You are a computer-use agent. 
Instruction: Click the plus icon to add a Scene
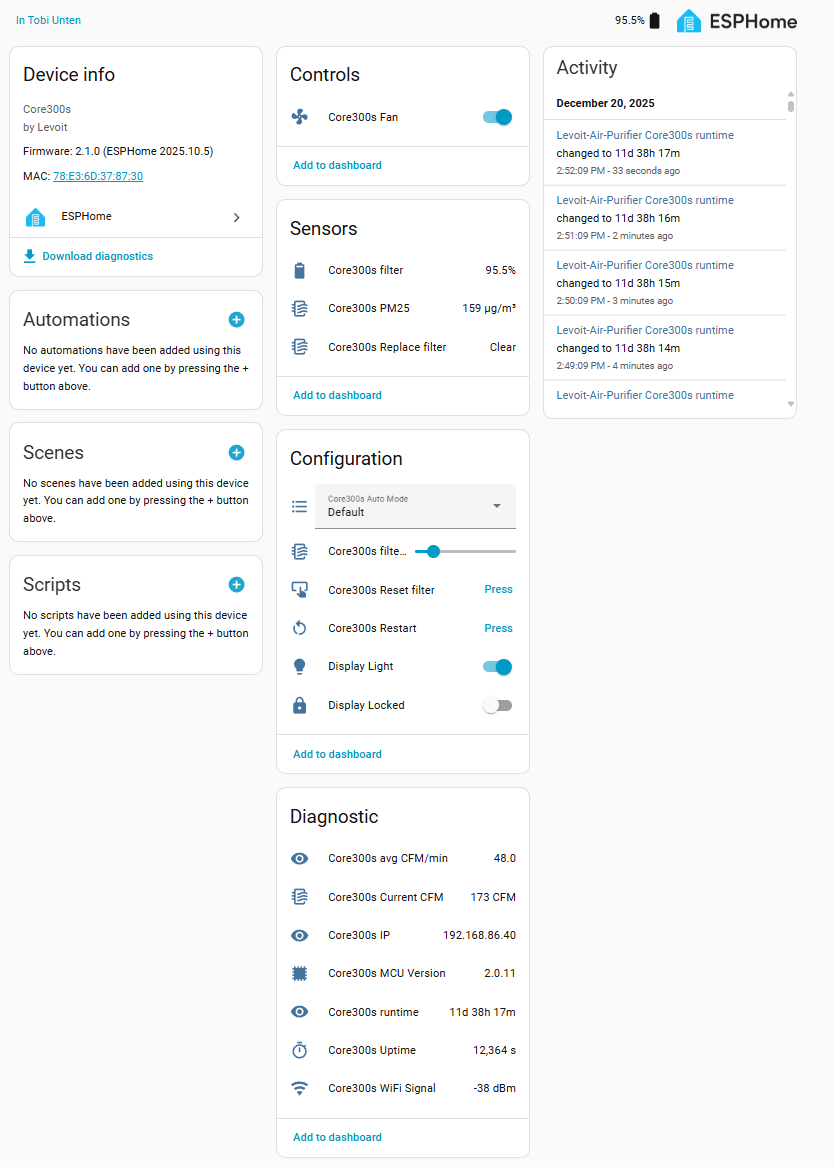[x=236, y=452]
